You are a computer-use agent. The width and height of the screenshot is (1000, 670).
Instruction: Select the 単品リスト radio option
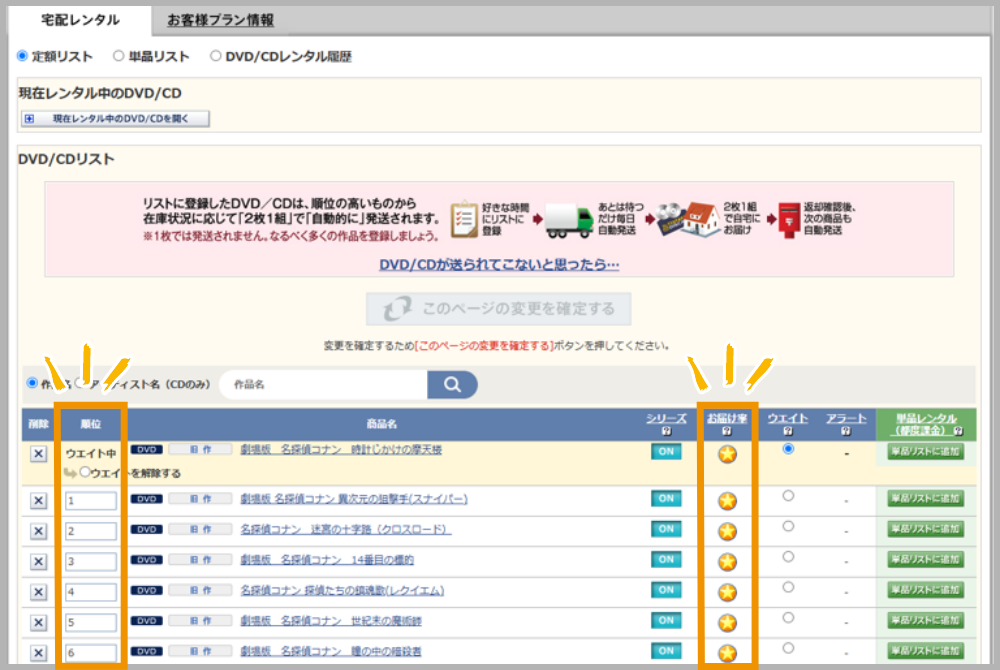coord(119,57)
